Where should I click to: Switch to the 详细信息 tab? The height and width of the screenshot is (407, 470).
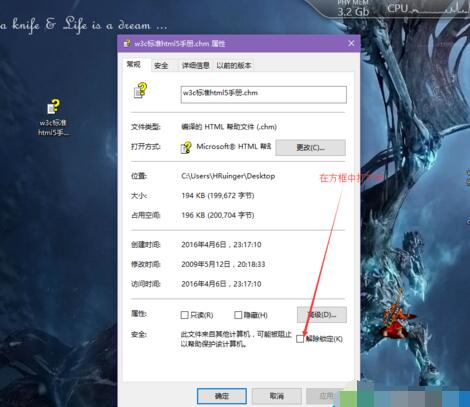(195, 66)
